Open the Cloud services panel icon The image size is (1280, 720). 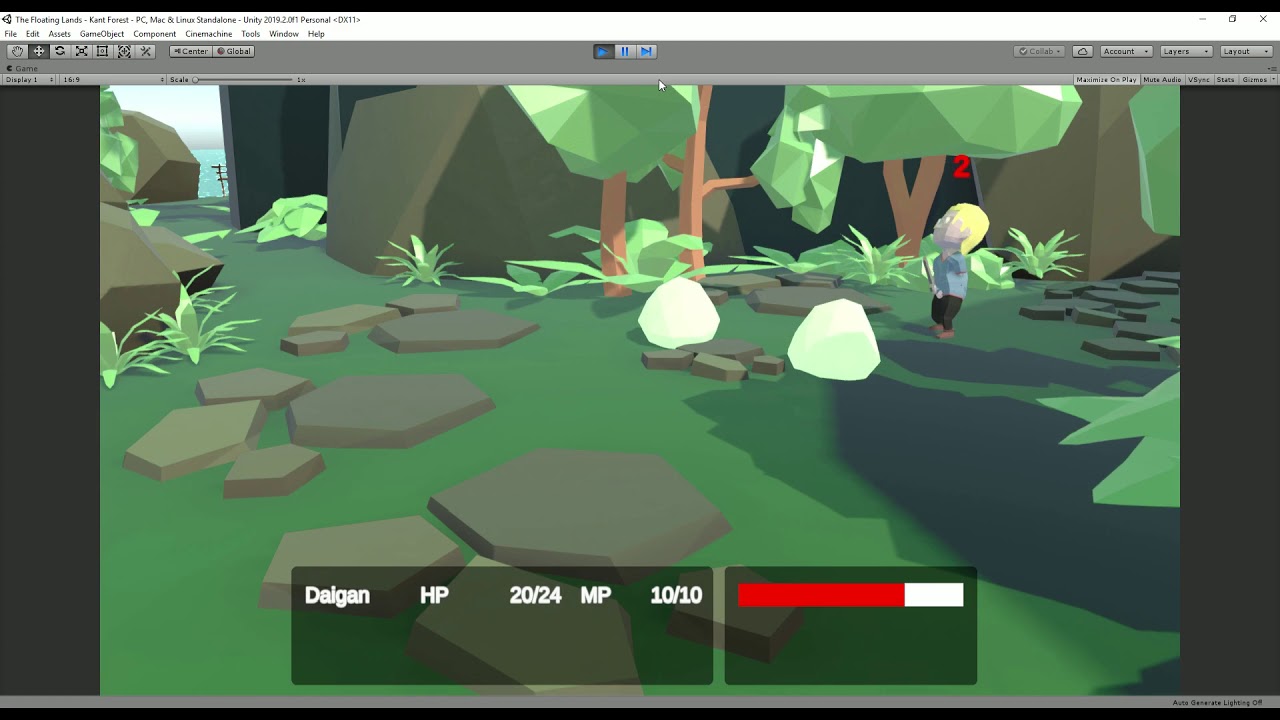[x=1082, y=51]
